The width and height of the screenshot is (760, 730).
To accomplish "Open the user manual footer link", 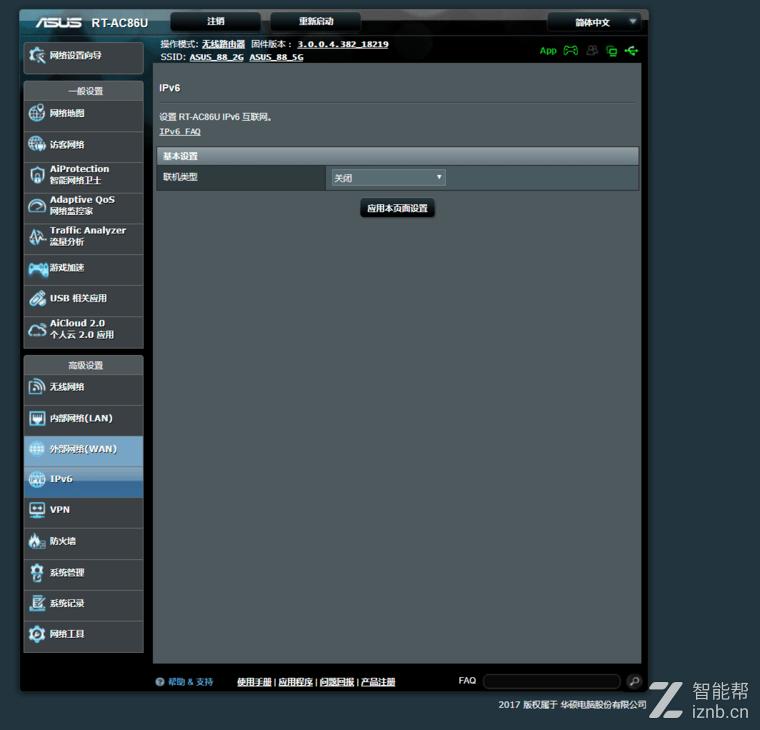I will (254, 682).
